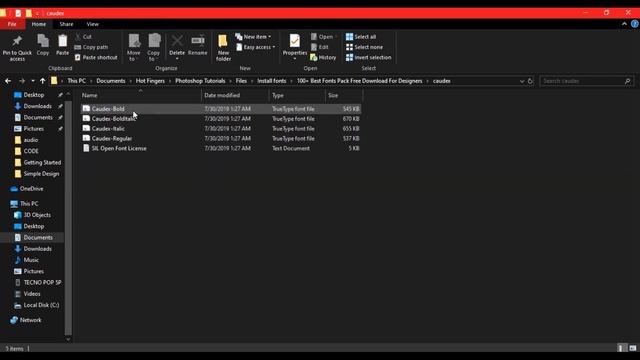Open TECNO POP 5P device
640x360 pixels.
42,282
